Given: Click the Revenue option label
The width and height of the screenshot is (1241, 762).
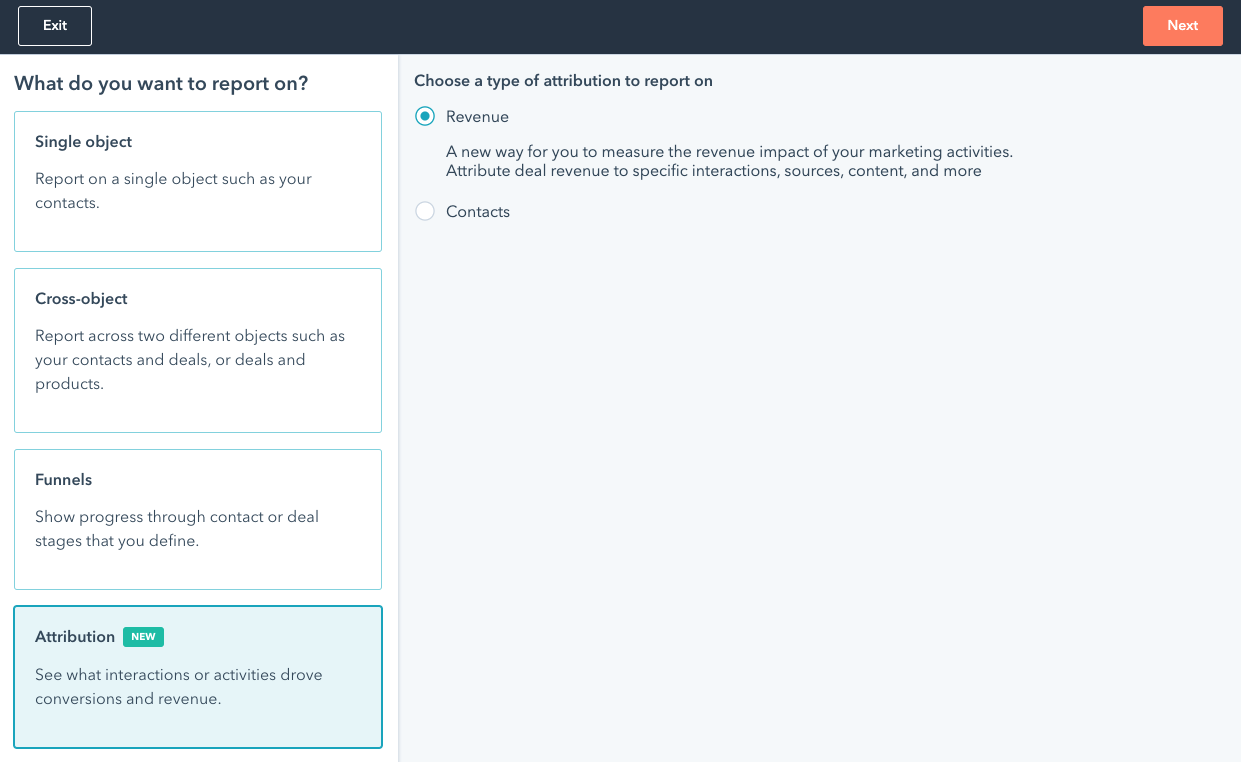Looking at the screenshot, I should (477, 117).
